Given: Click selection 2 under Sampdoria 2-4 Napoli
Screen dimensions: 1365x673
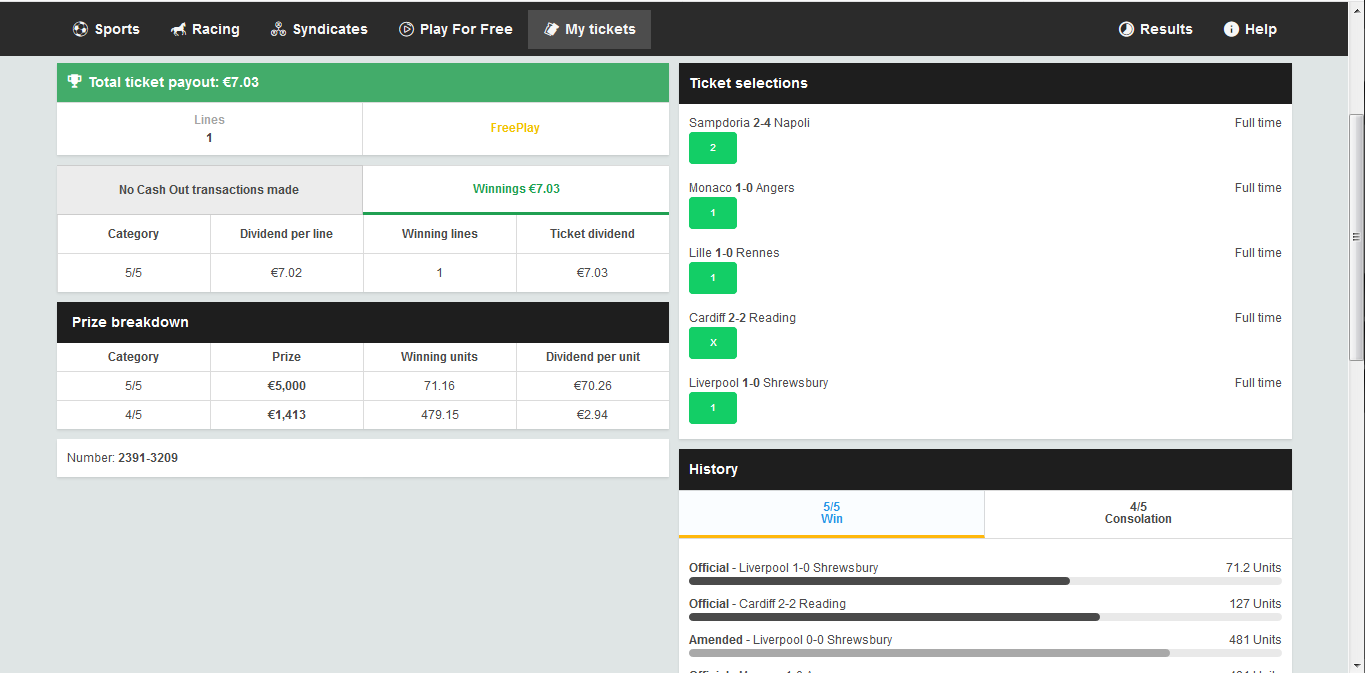Looking at the screenshot, I should click(x=713, y=148).
